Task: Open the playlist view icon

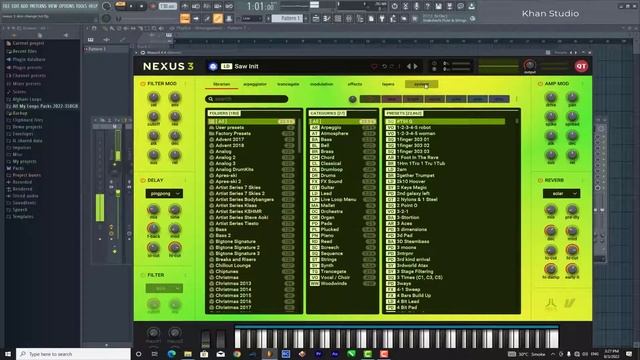Action: (316, 18)
